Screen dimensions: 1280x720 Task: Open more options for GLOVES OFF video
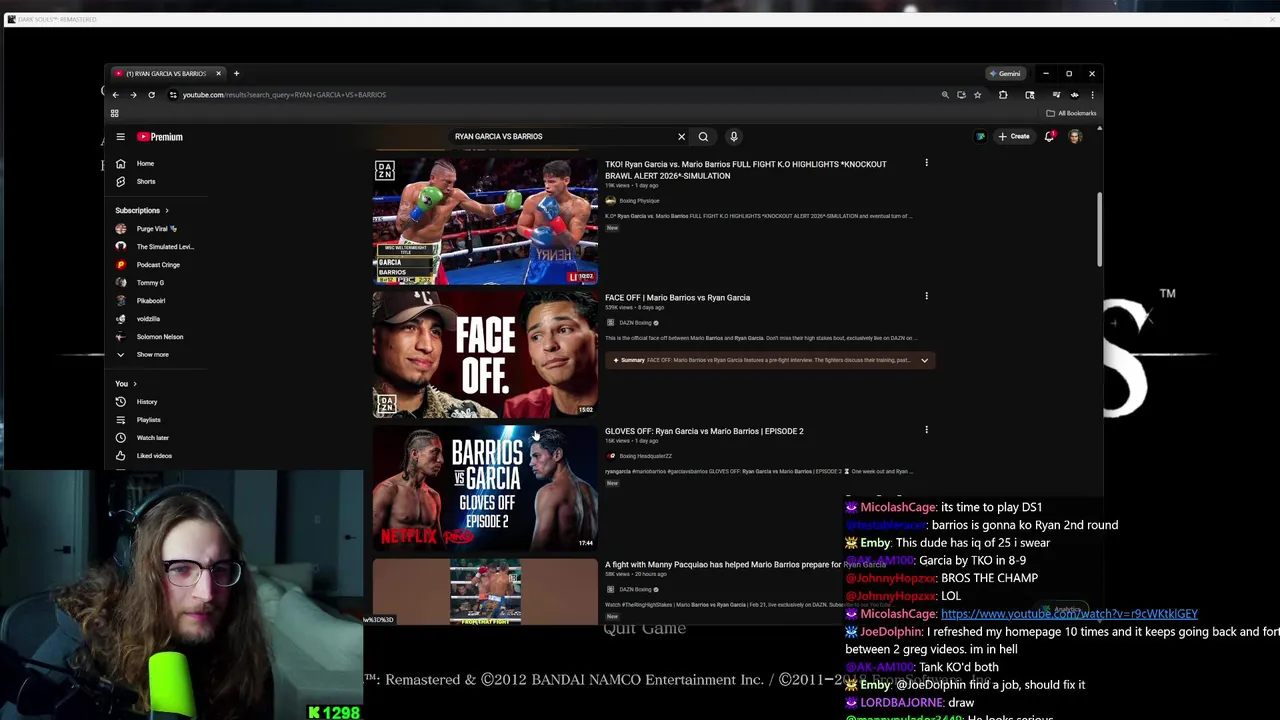926,430
